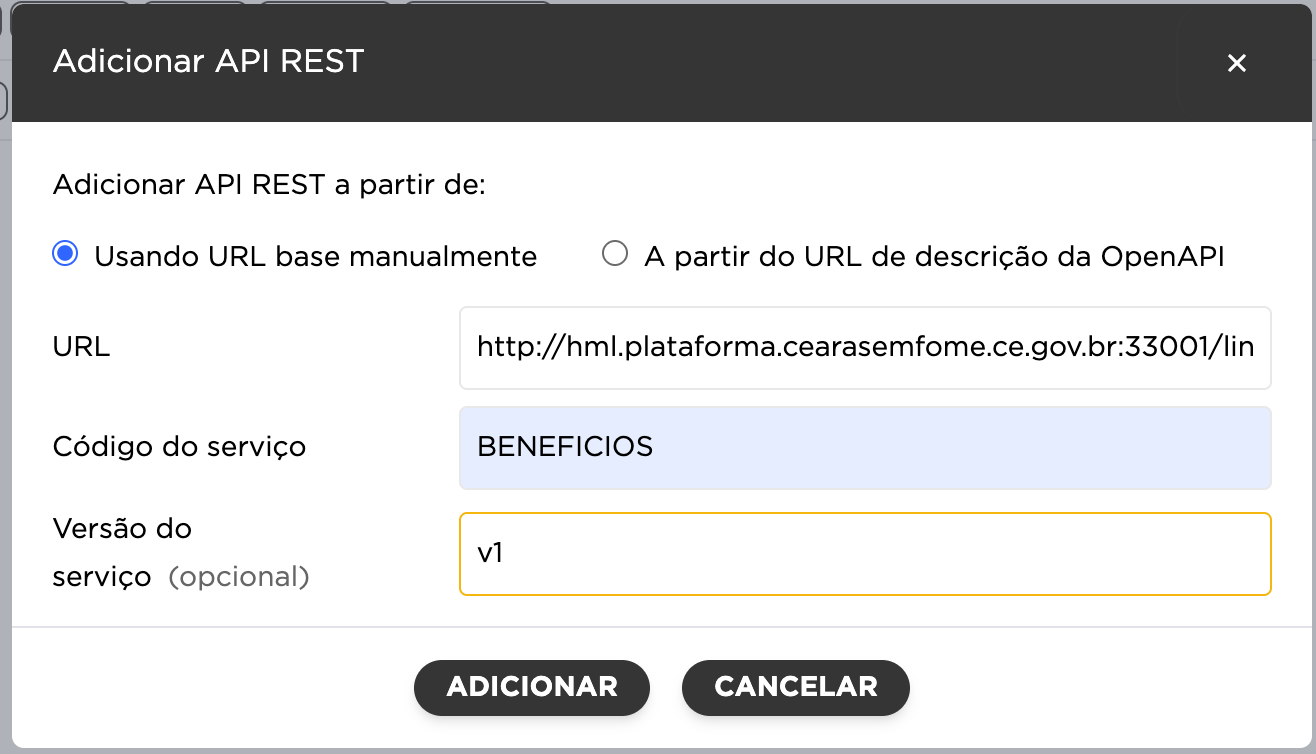Click the 'Adicionar API REST' dialog title
Screen dimensions: 1316x754
(x=208, y=61)
